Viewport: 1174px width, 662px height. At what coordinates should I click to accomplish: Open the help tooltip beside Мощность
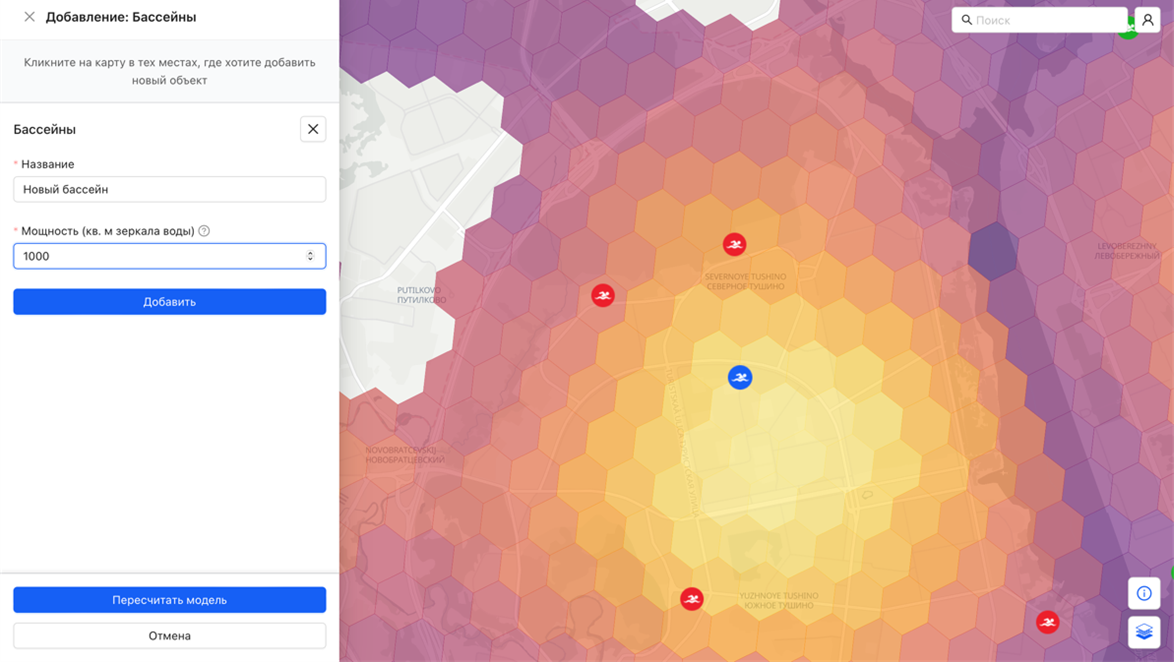(x=204, y=231)
